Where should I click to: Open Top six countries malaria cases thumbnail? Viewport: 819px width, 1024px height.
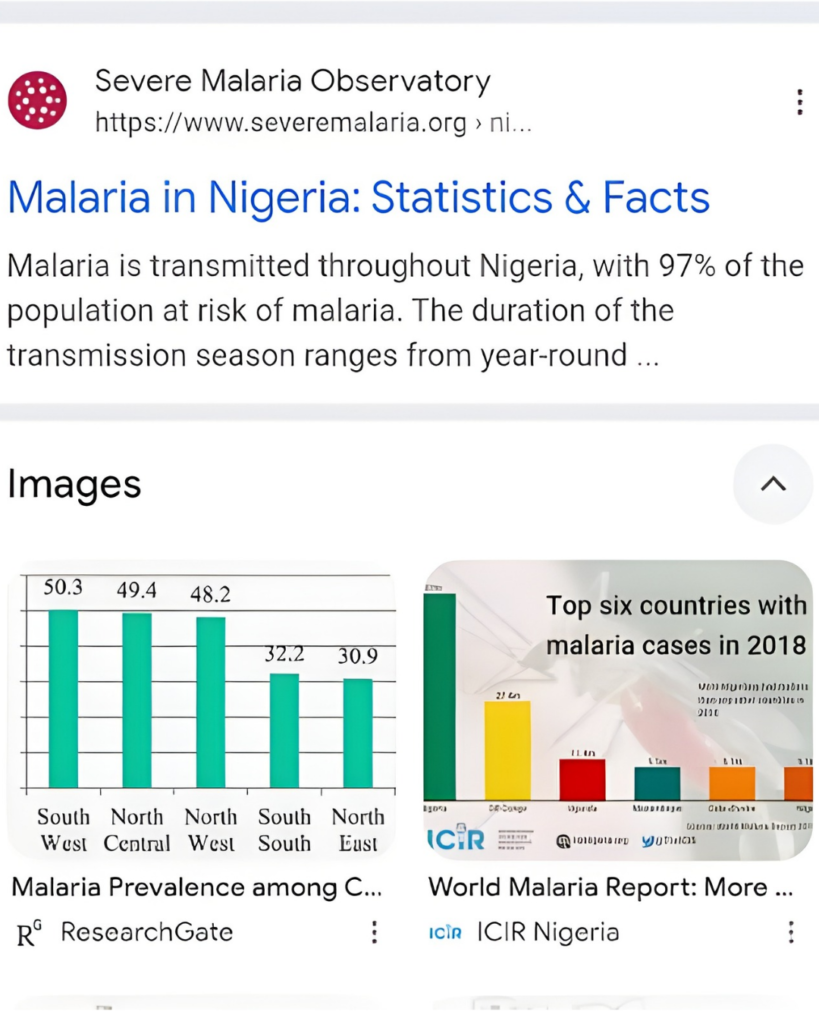tap(618, 710)
